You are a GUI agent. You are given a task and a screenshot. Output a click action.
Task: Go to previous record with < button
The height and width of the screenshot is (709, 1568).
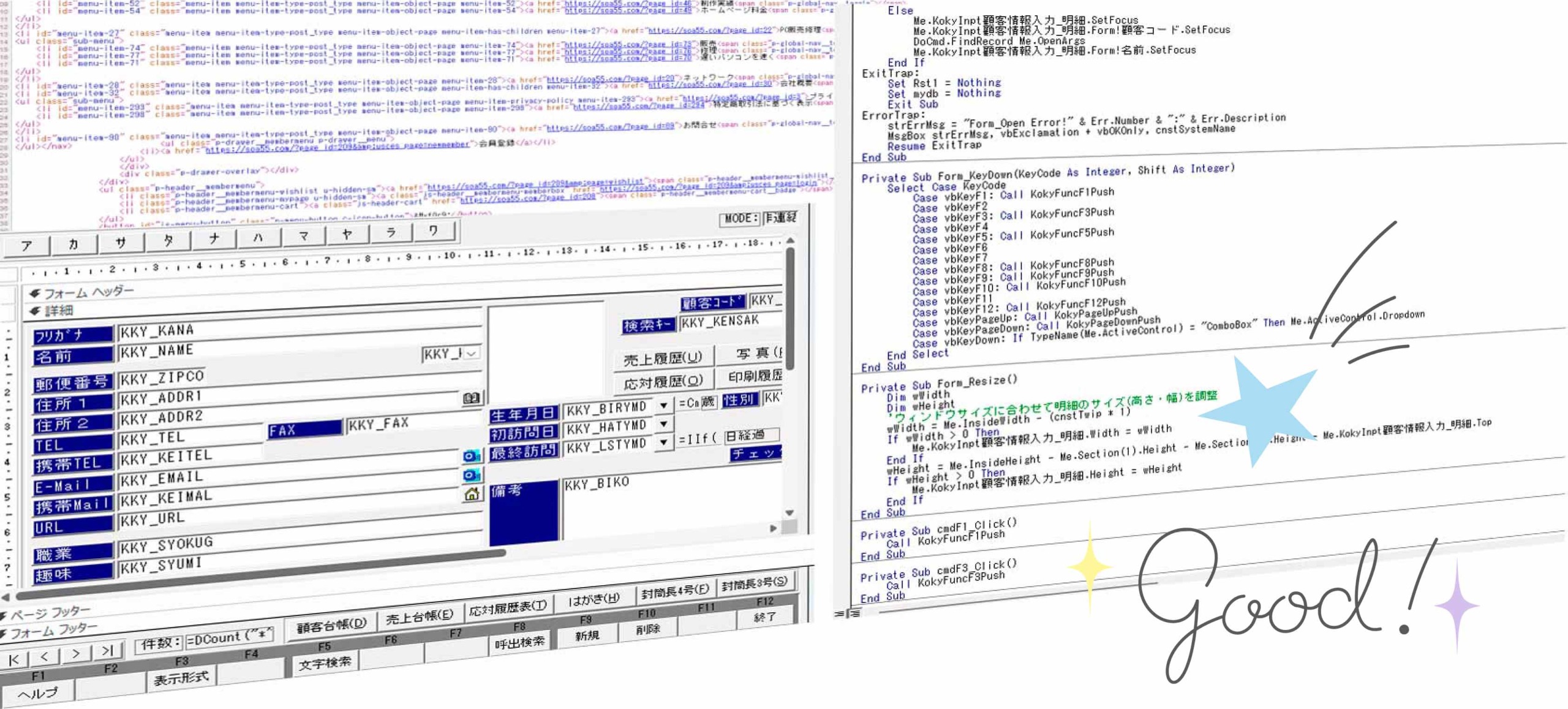44,656
